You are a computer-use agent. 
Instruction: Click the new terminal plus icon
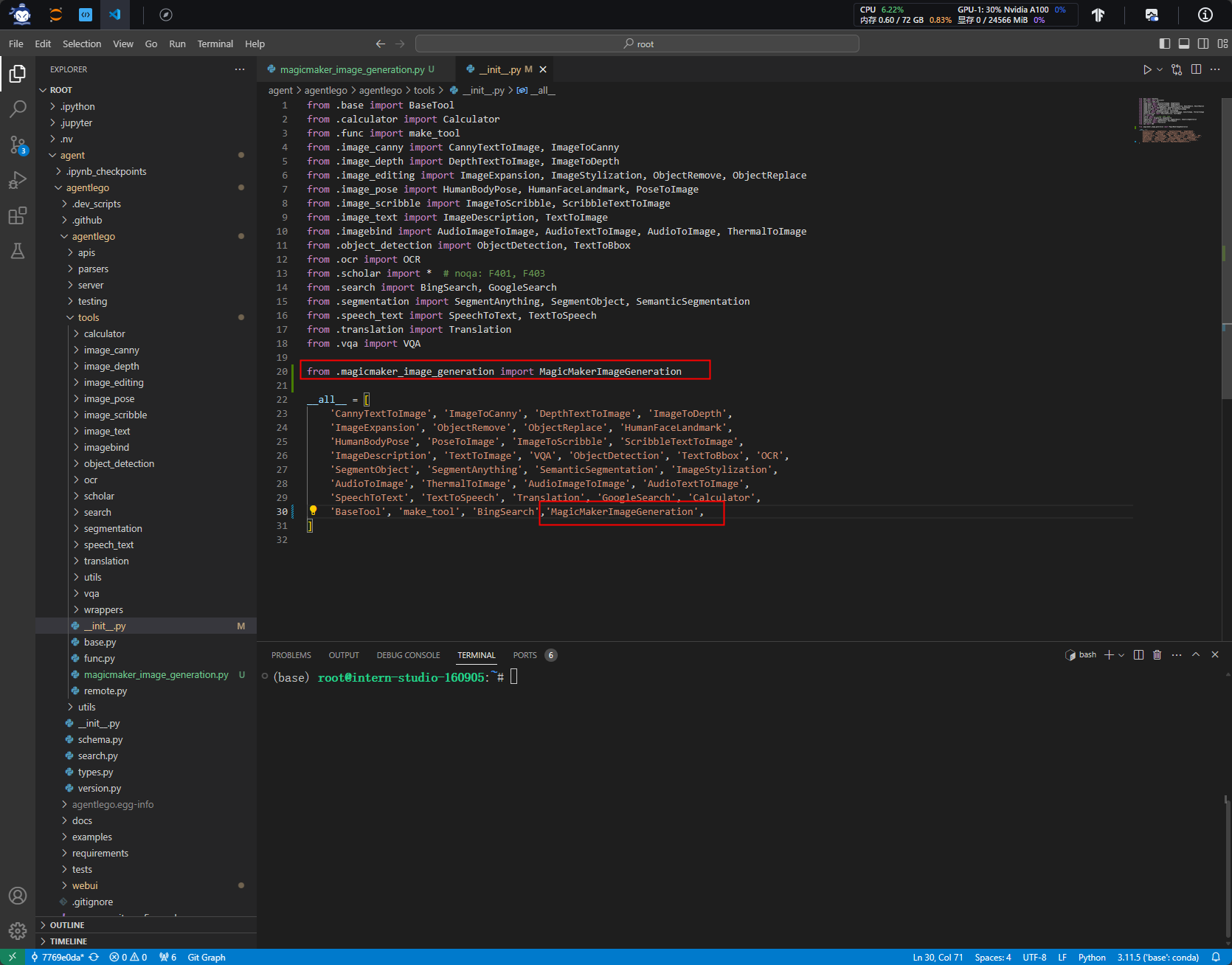coord(1109,655)
